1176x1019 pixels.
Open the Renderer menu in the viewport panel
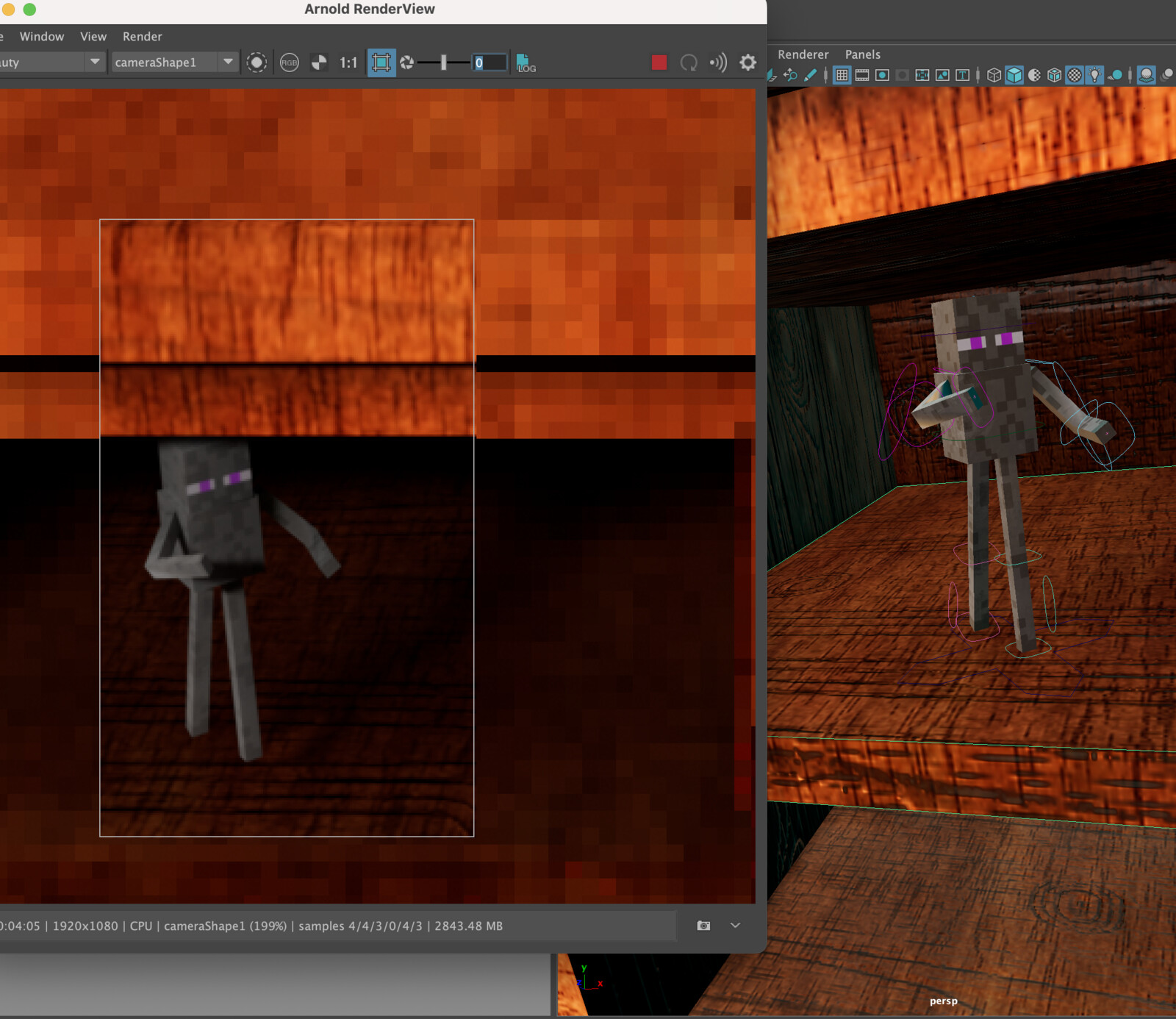click(803, 54)
